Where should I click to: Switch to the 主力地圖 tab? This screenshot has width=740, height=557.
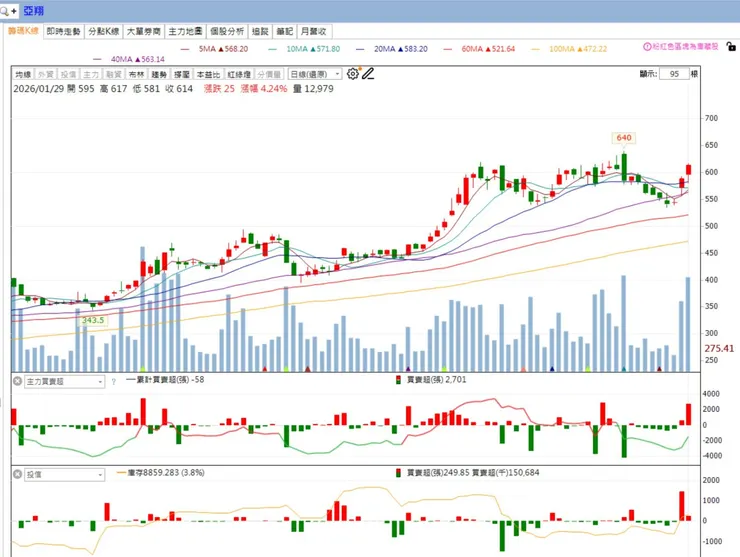pos(185,31)
